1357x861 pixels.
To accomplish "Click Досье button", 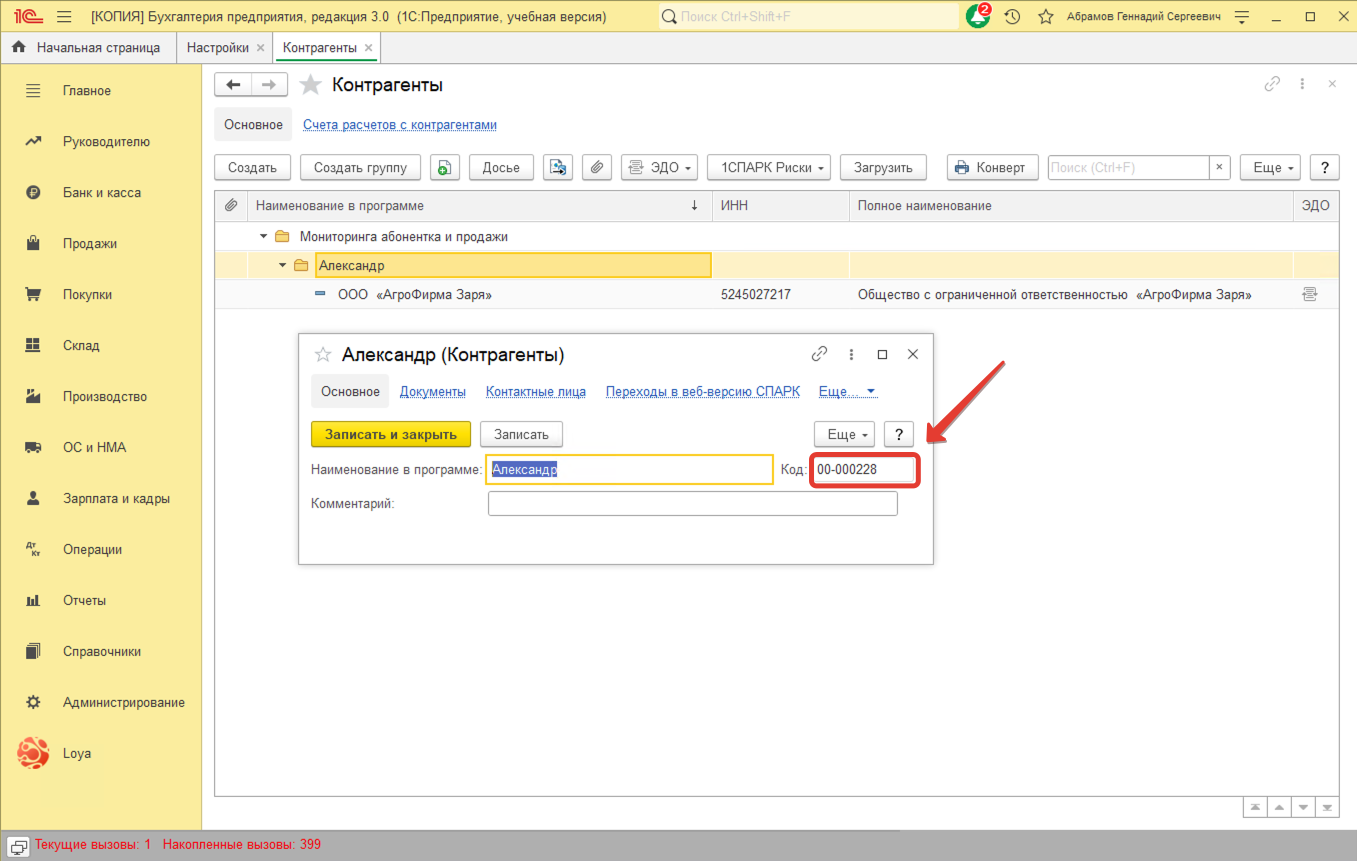I will pyautogui.click(x=501, y=168).
